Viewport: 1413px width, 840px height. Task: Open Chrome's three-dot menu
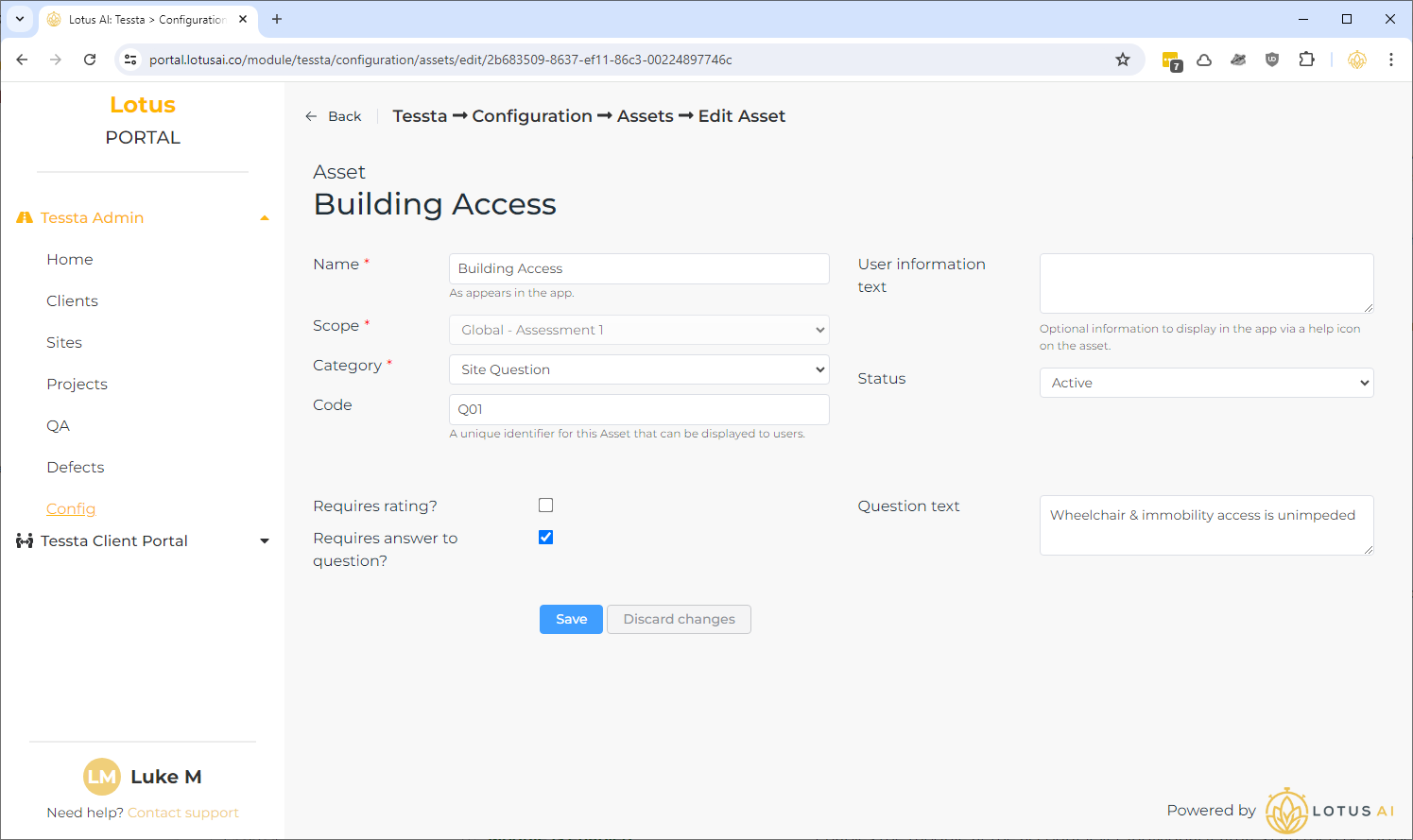click(1390, 60)
